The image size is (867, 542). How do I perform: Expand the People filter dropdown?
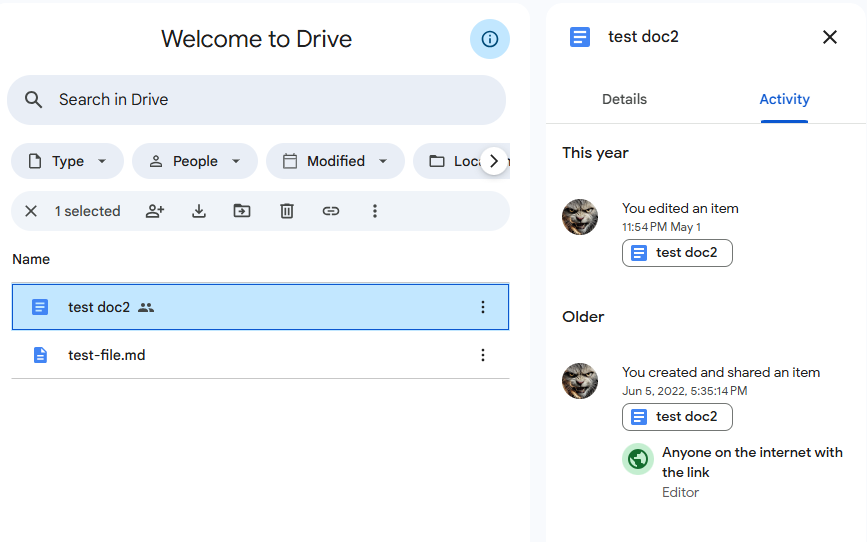[195, 161]
